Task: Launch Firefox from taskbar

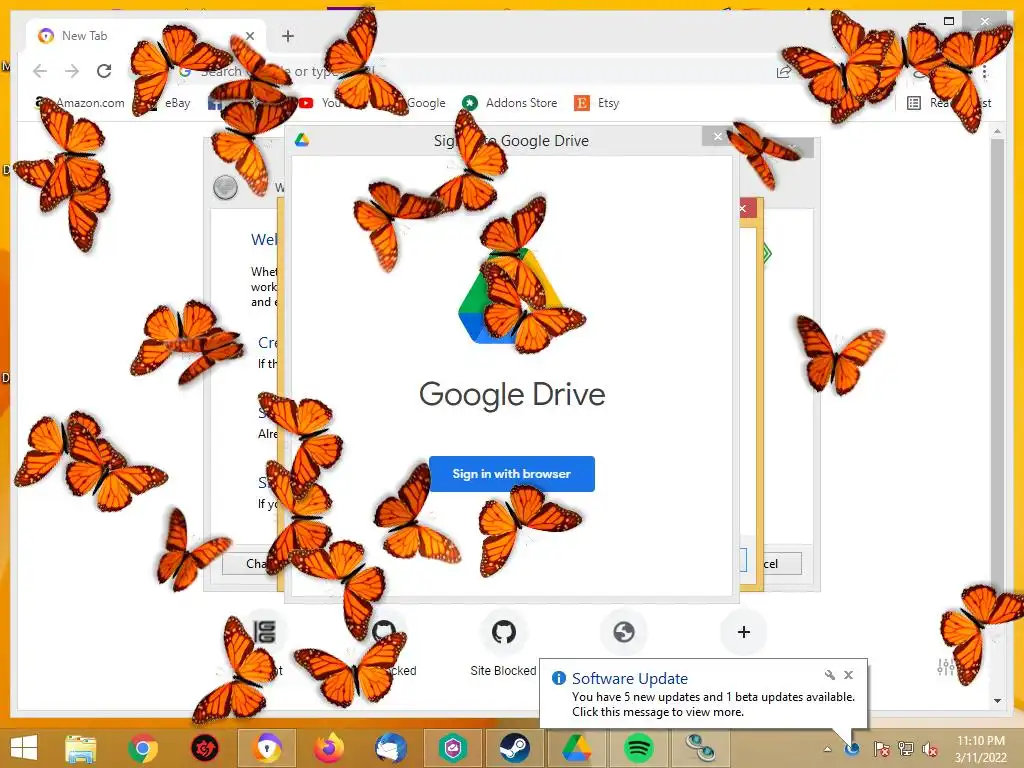Action: pos(328,748)
